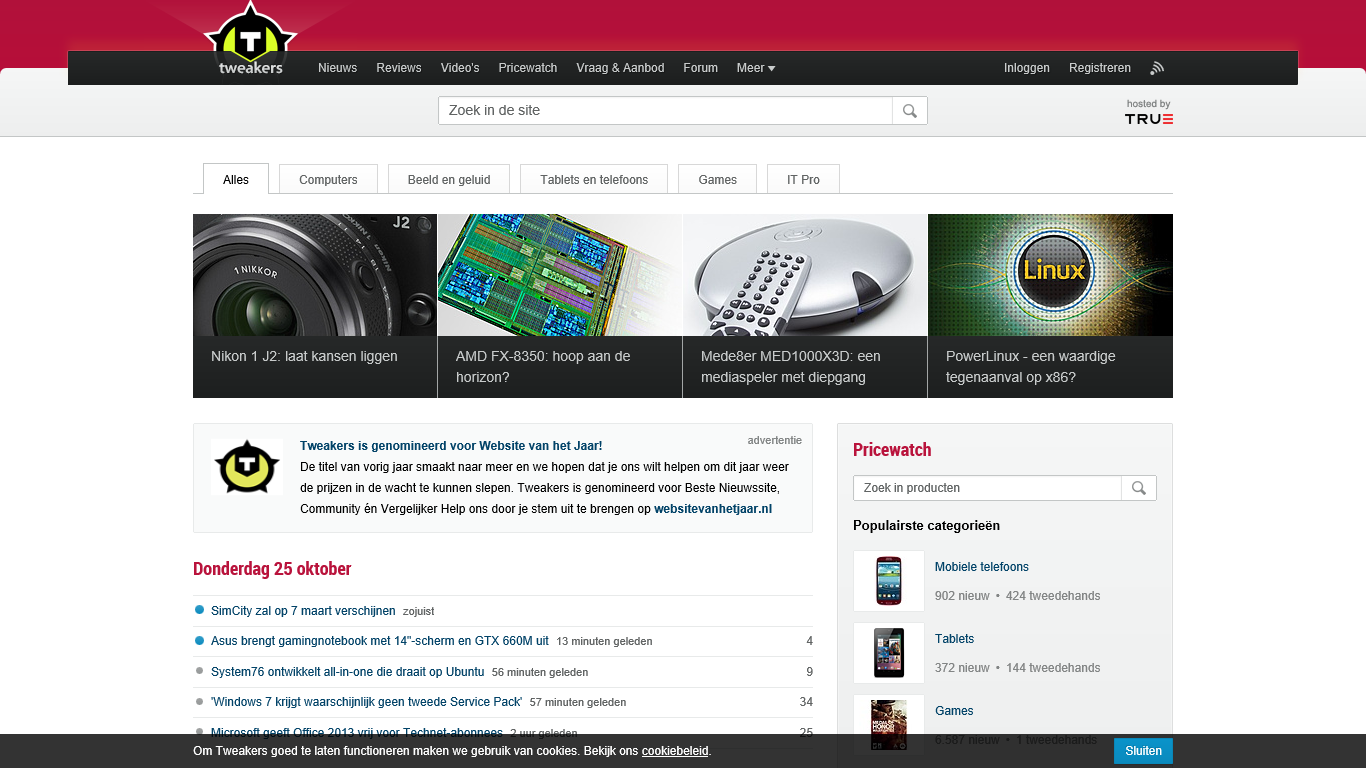Select the Alles tab

click(x=236, y=180)
